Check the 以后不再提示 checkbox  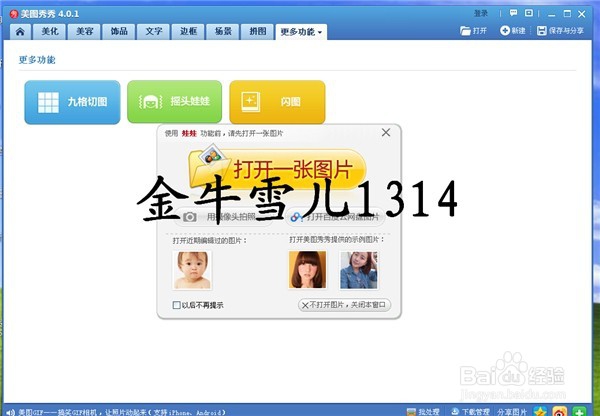[176, 305]
